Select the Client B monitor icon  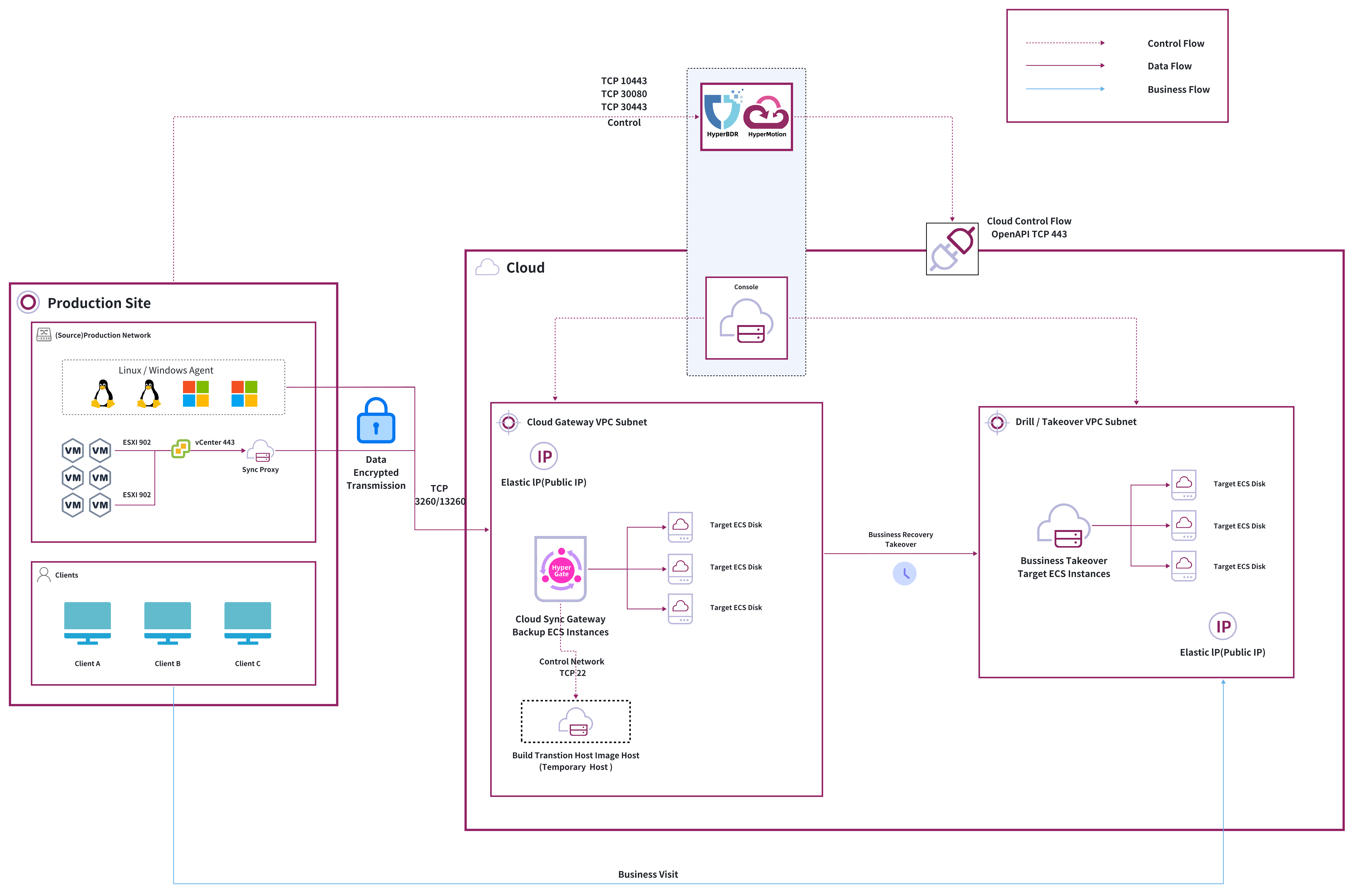[167, 623]
